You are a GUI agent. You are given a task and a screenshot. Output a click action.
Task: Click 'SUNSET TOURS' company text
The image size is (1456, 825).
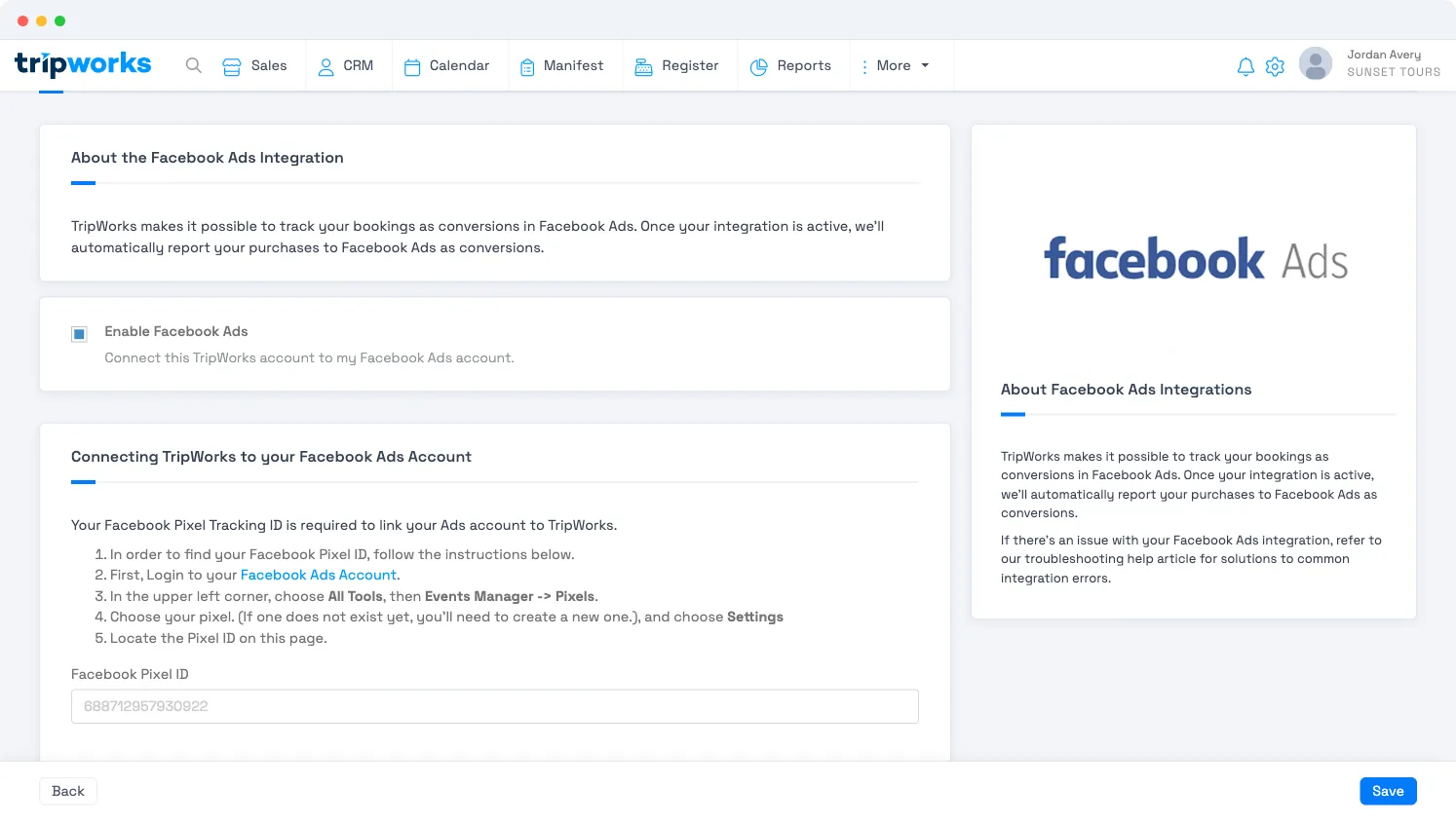pyautogui.click(x=1394, y=72)
